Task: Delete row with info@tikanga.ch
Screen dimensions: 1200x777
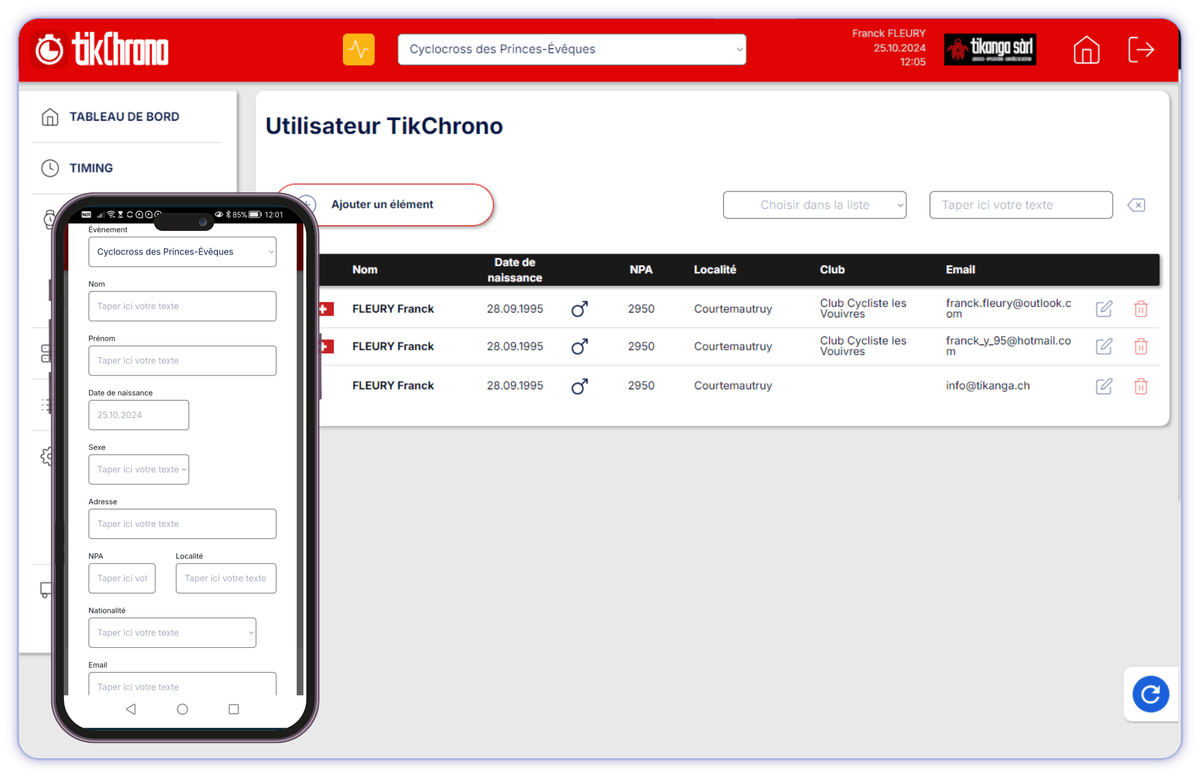Action: (x=1141, y=386)
